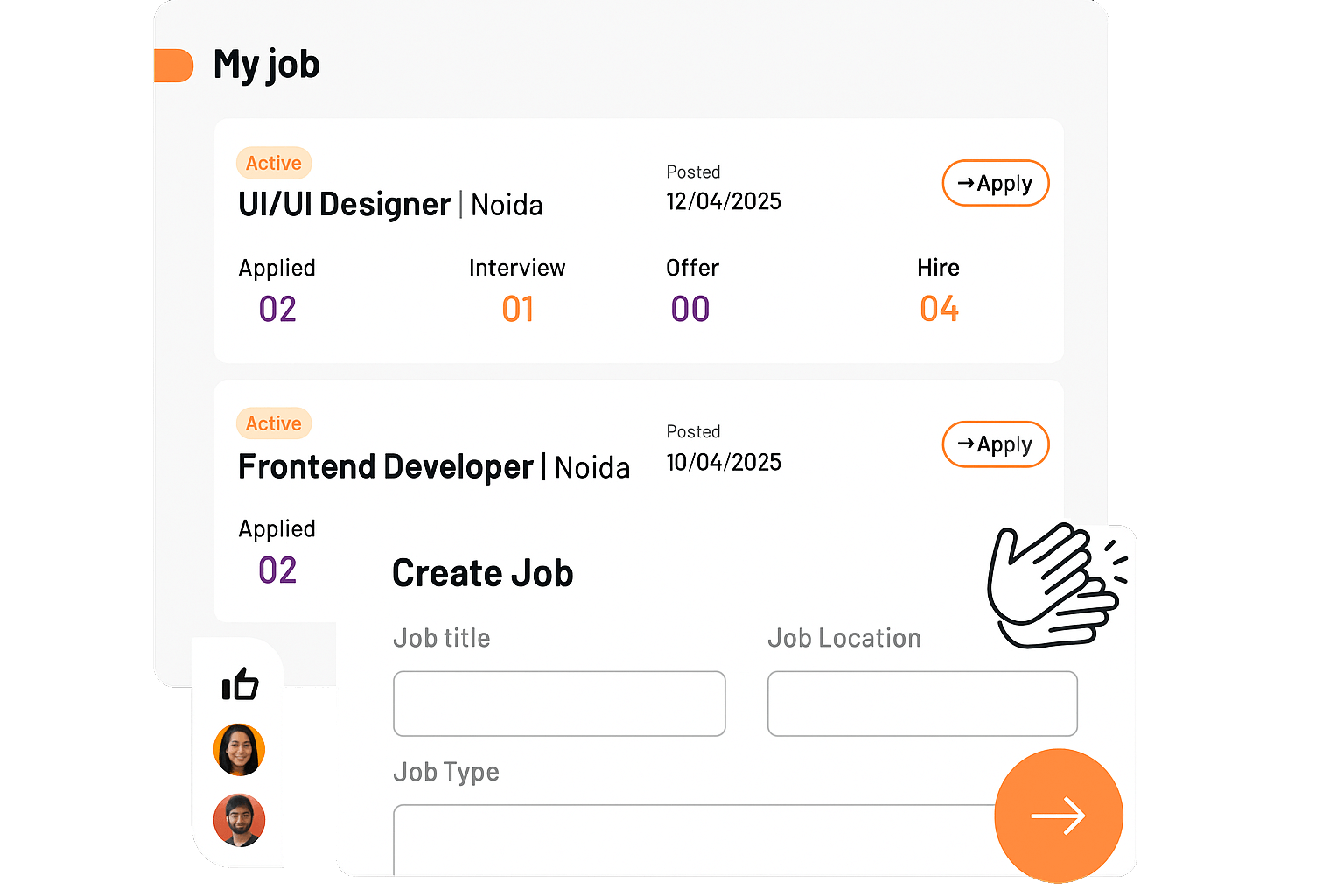Click the thumbs-up icon

[241, 683]
